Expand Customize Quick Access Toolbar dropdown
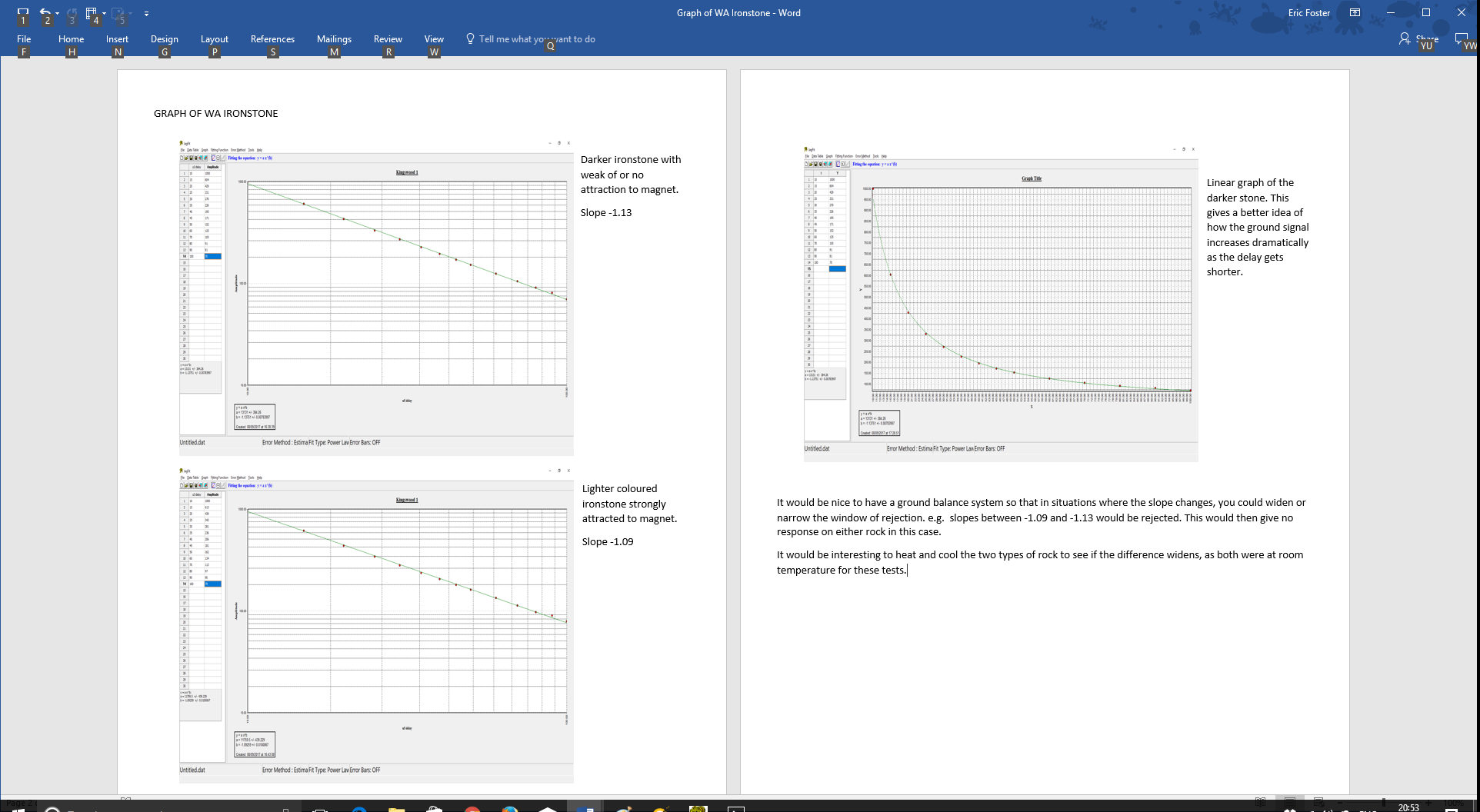 pos(146,13)
